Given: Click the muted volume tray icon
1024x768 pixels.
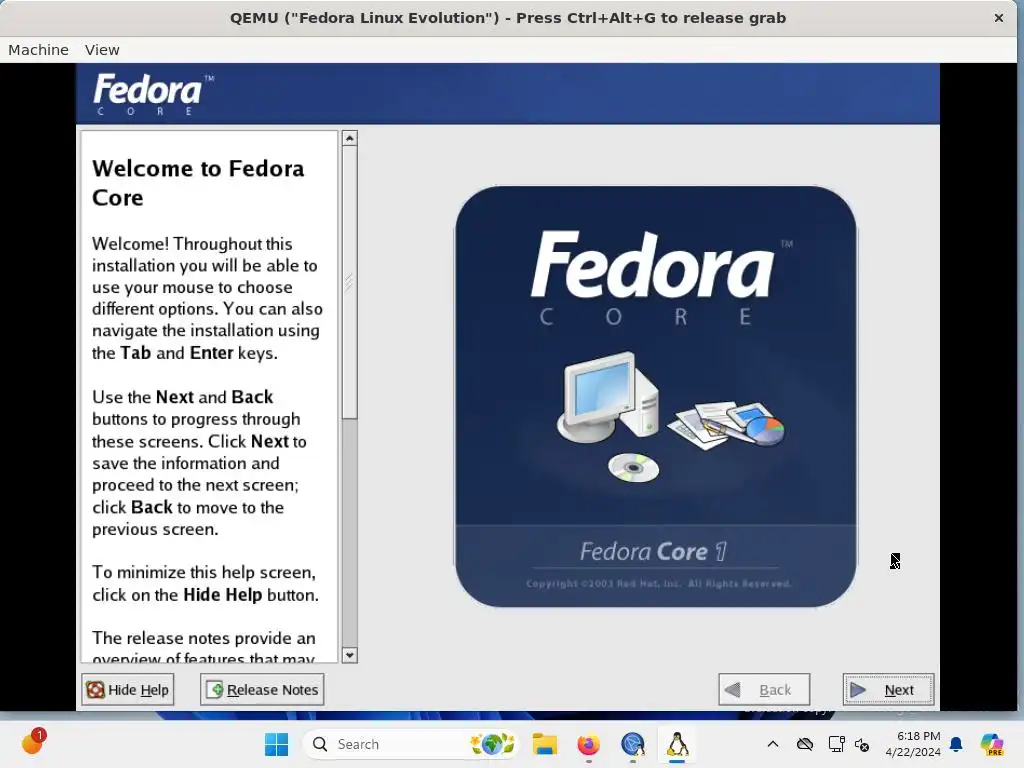Looking at the screenshot, I should click(862, 744).
